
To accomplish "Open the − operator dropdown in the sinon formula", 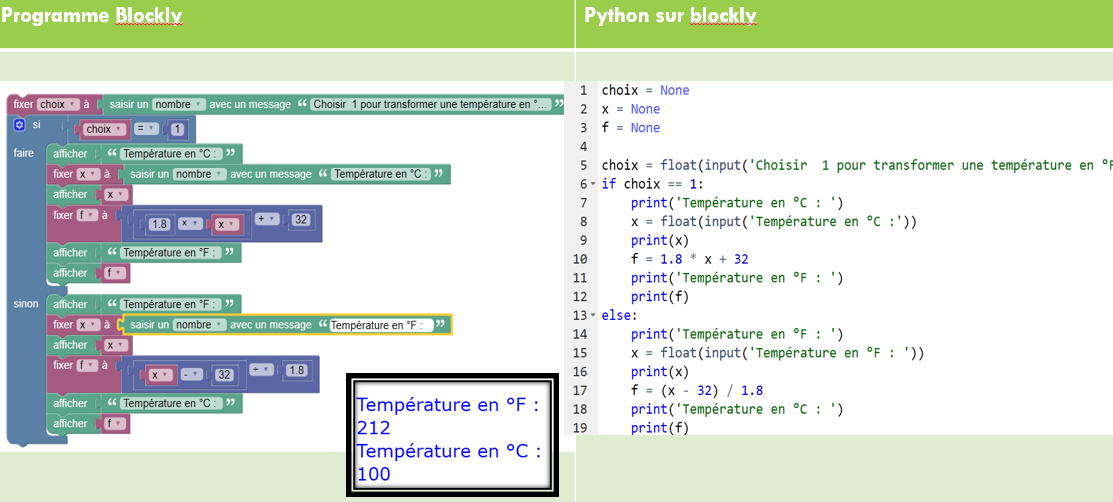I will click(192, 375).
